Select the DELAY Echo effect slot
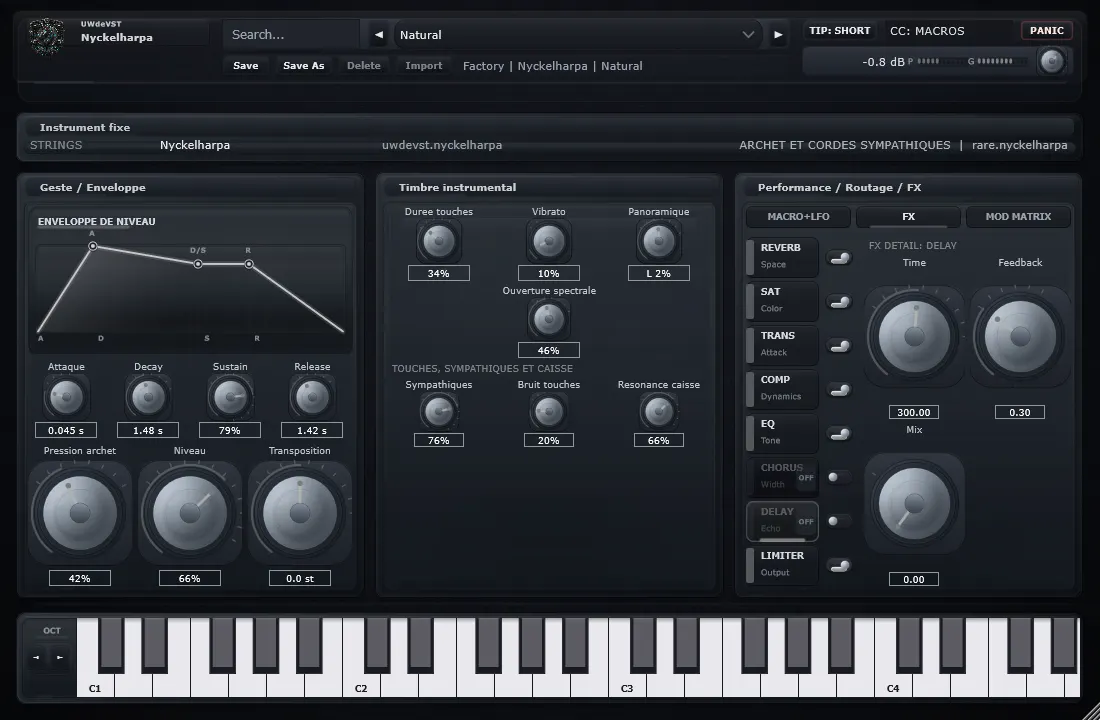The width and height of the screenshot is (1100, 720). coord(782,520)
